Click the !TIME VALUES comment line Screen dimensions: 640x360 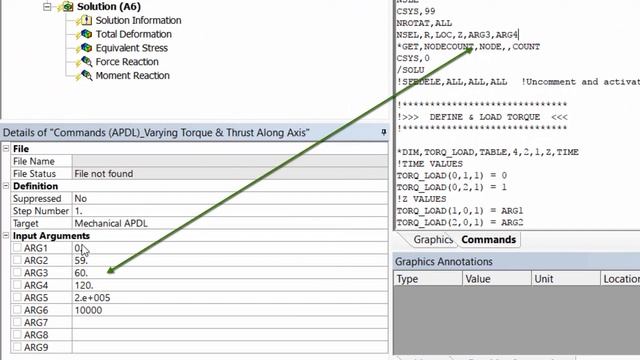(430, 164)
